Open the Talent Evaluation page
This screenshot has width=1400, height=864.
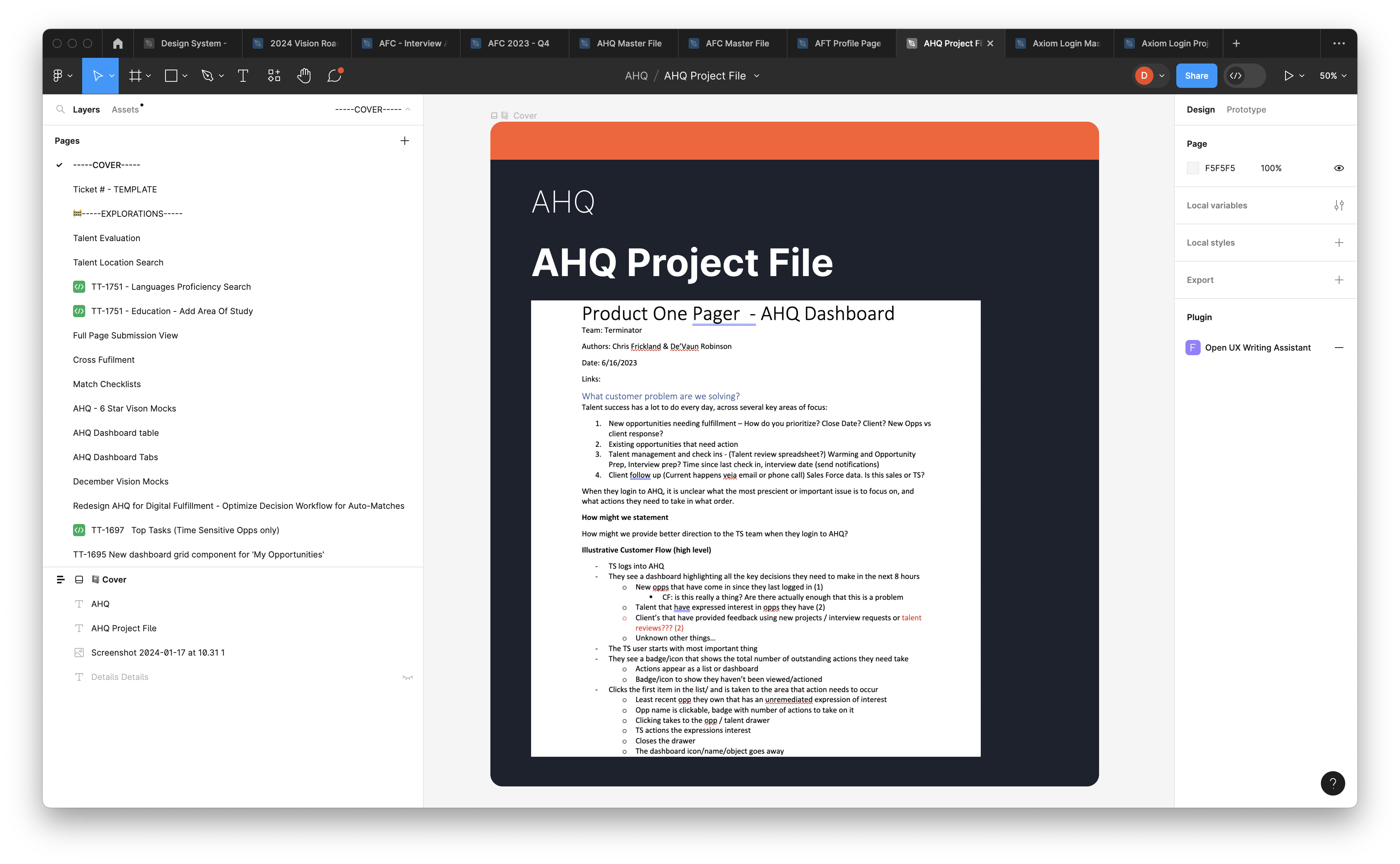[x=106, y=238]
